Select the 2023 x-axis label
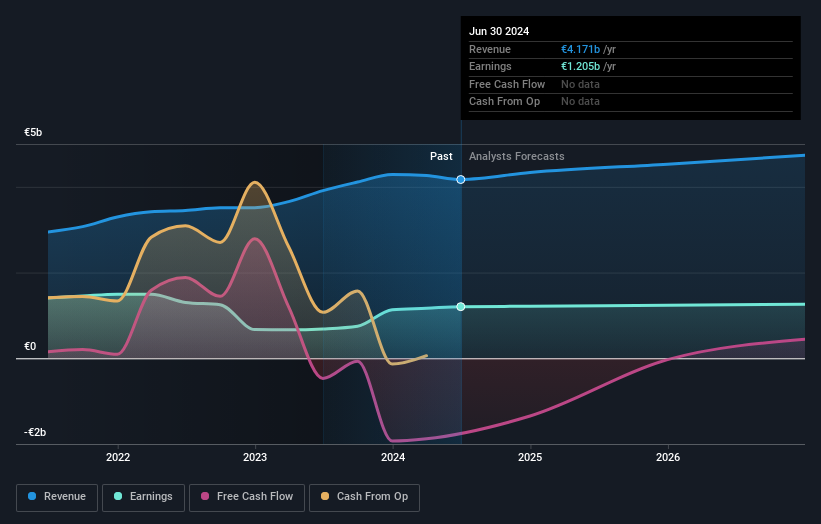821x524 pixels. 255,457
